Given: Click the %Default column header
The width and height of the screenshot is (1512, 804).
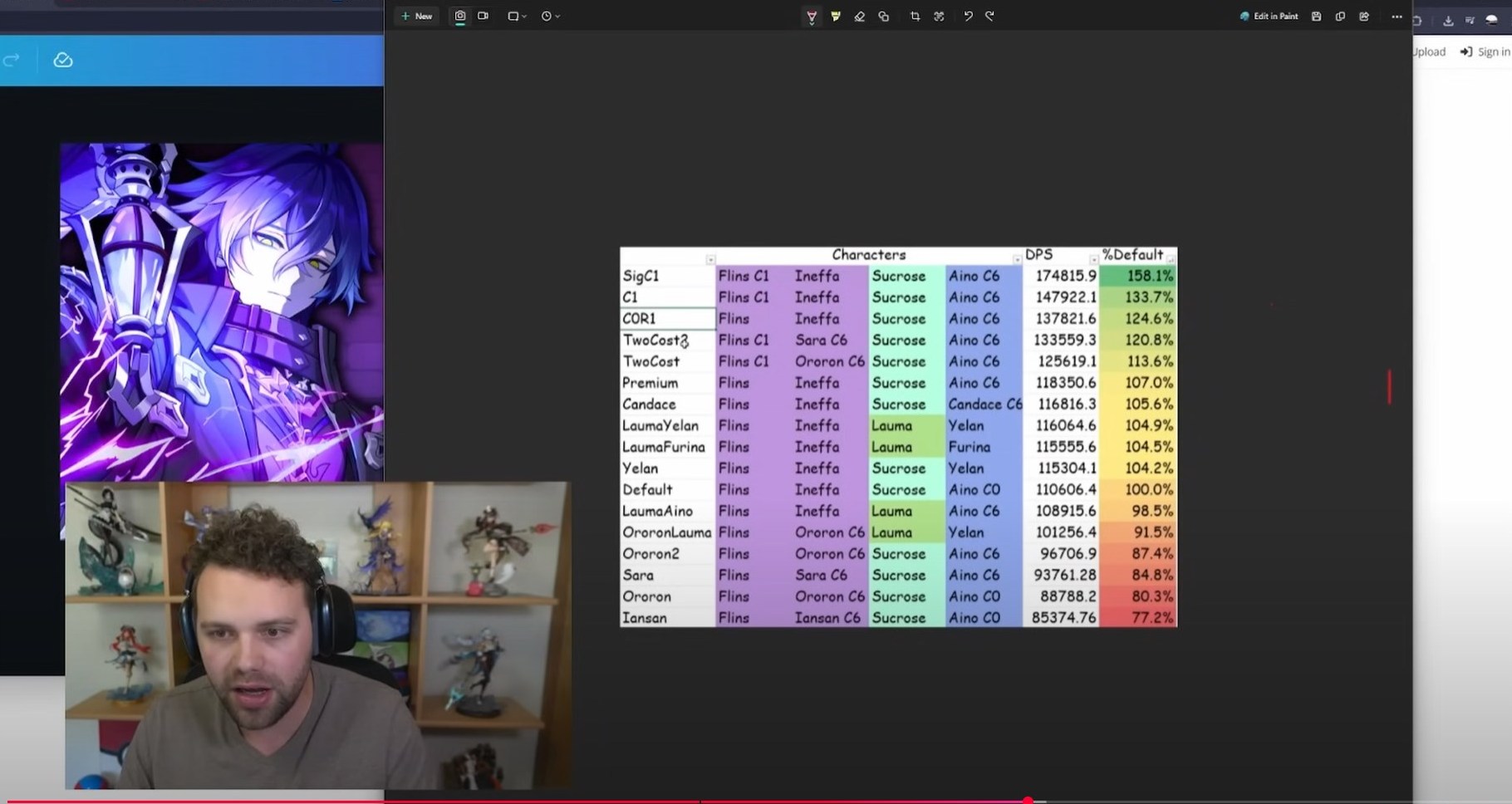Looking at the screenshot, I should coord(1132,255).
